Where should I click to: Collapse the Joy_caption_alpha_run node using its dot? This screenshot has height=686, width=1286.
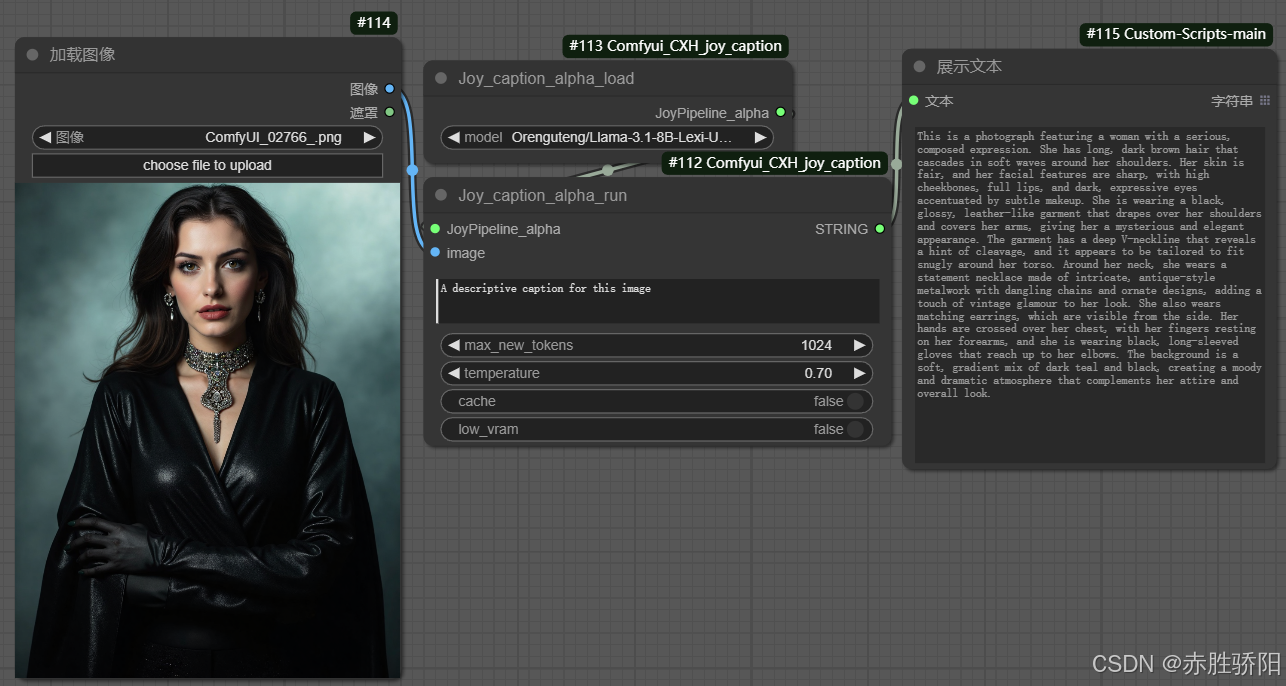[x=441, y=196]
